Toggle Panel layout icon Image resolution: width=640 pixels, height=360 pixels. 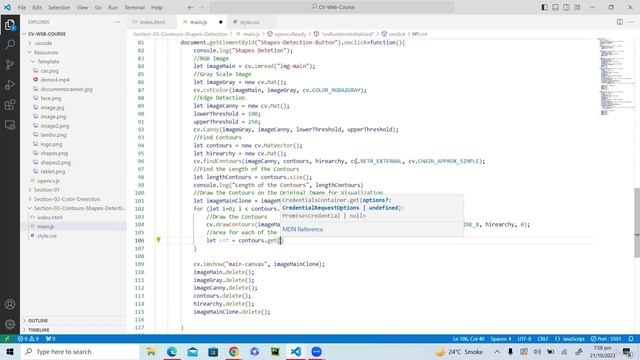[x=556, y=7]
